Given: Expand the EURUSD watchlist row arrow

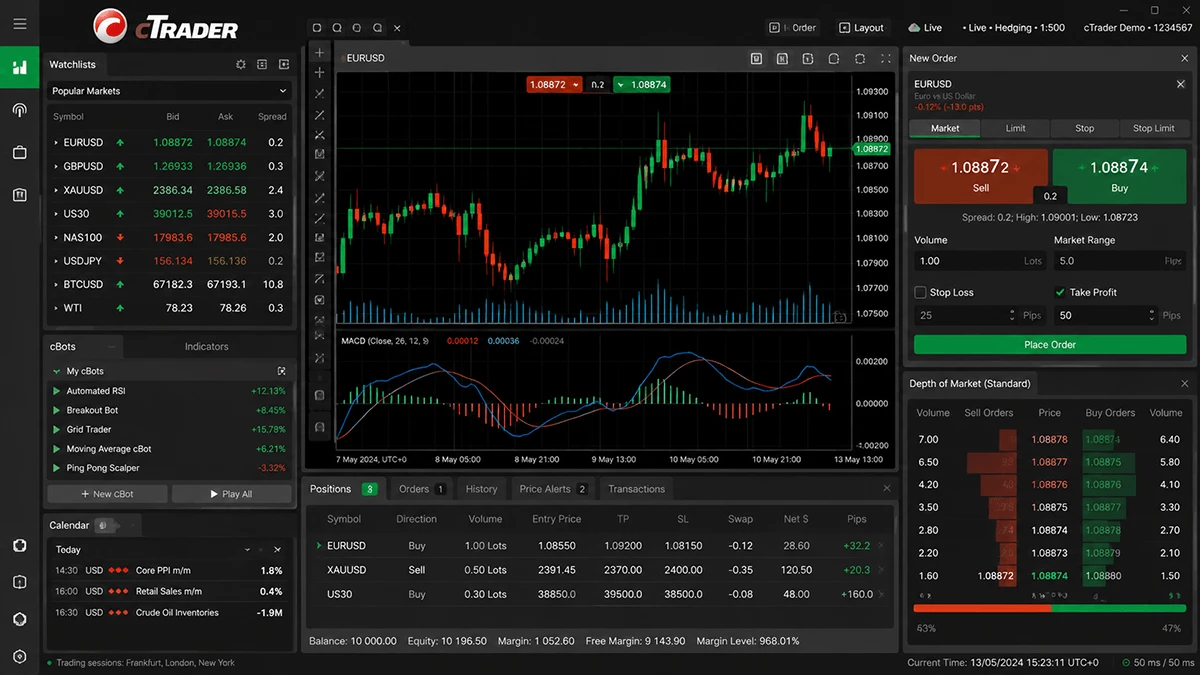Looking at the screenshot, I should 56,143.
